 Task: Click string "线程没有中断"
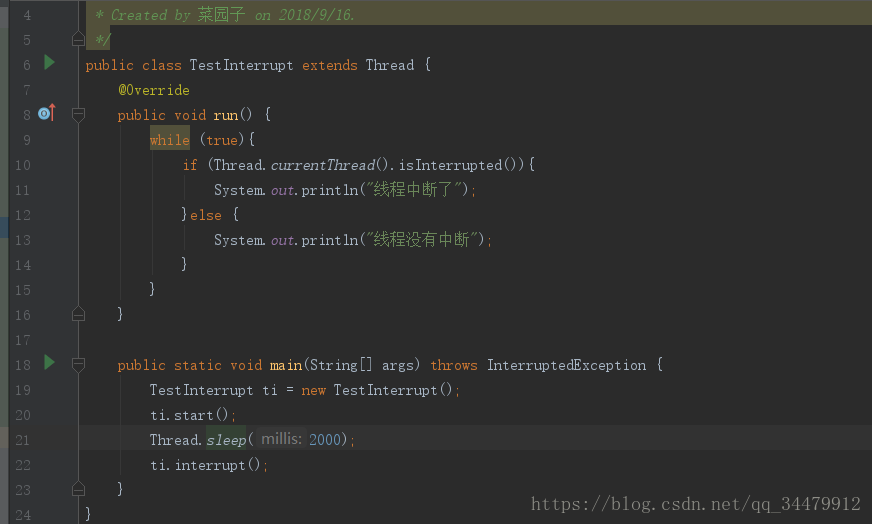(x=422, y=240)
